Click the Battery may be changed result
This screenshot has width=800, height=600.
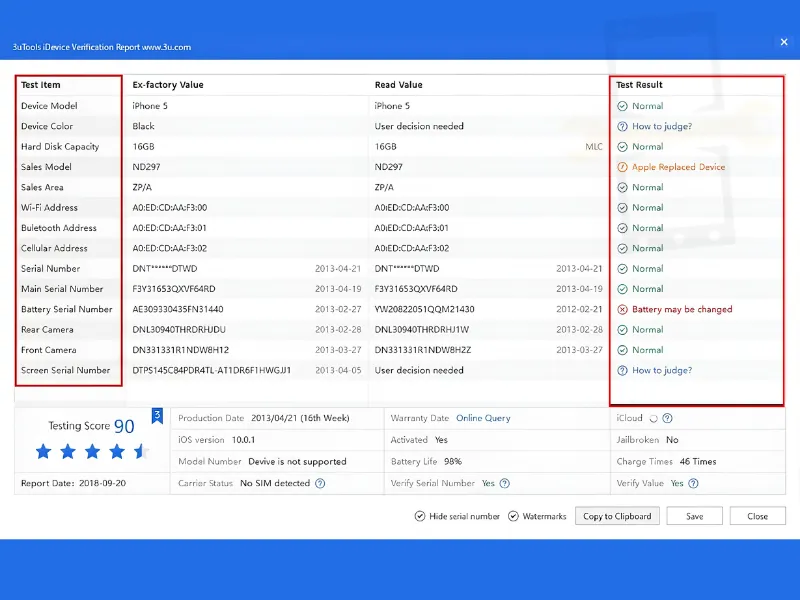[682, 309]
